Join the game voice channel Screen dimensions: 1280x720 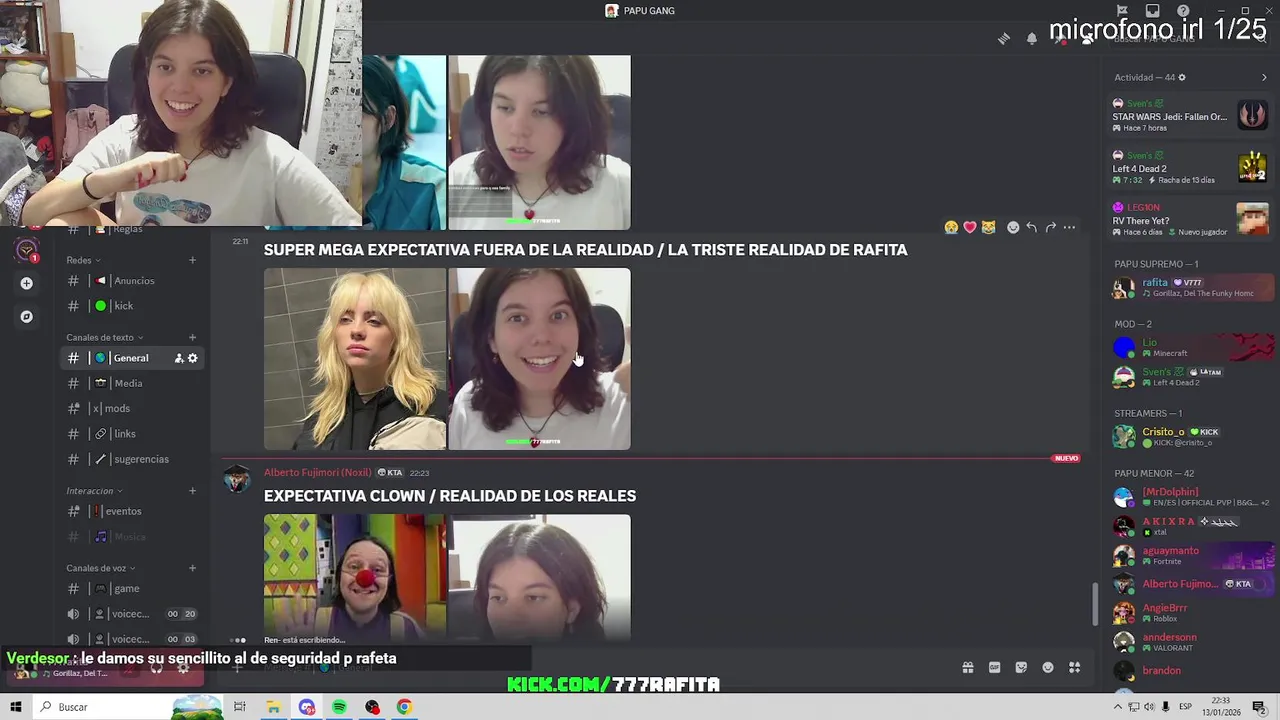click(134, 589)
